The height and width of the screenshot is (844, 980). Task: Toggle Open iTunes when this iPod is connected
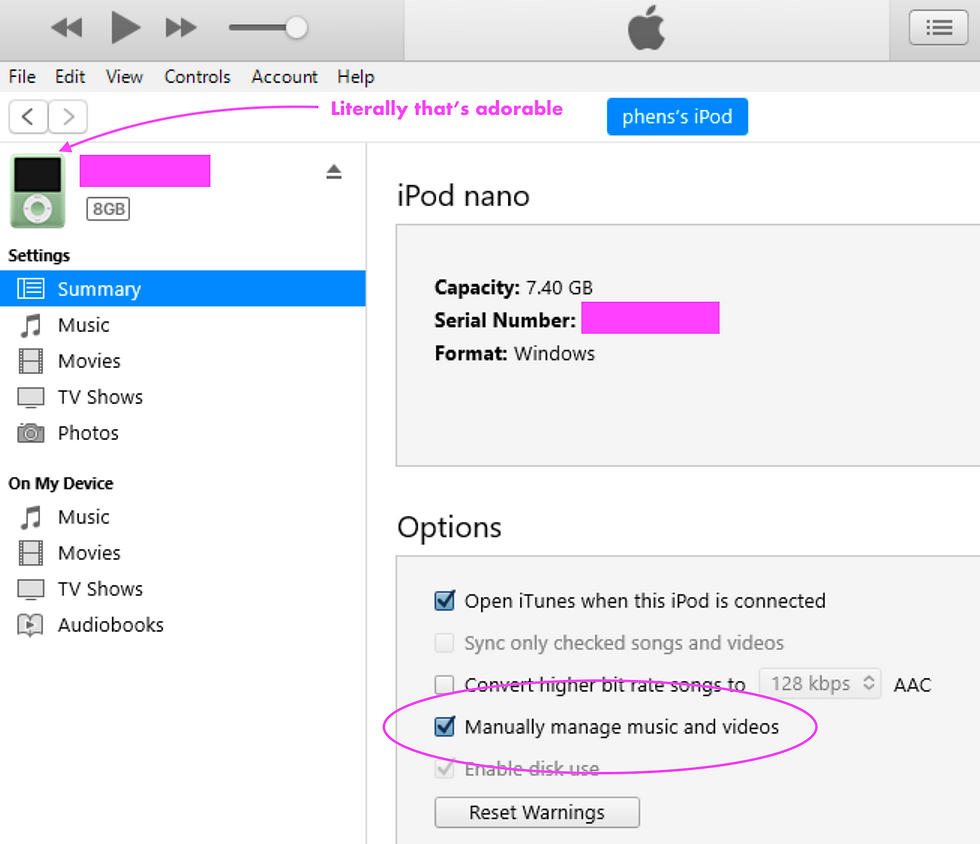click(x=444, y=601)
